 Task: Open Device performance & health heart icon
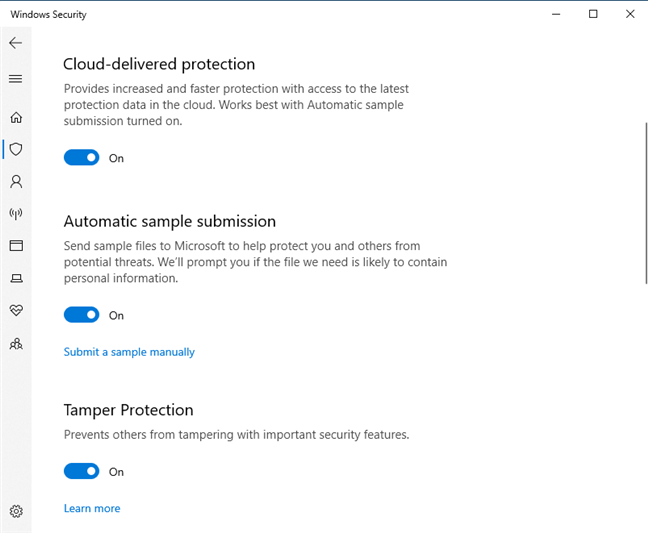pos(15,311)
